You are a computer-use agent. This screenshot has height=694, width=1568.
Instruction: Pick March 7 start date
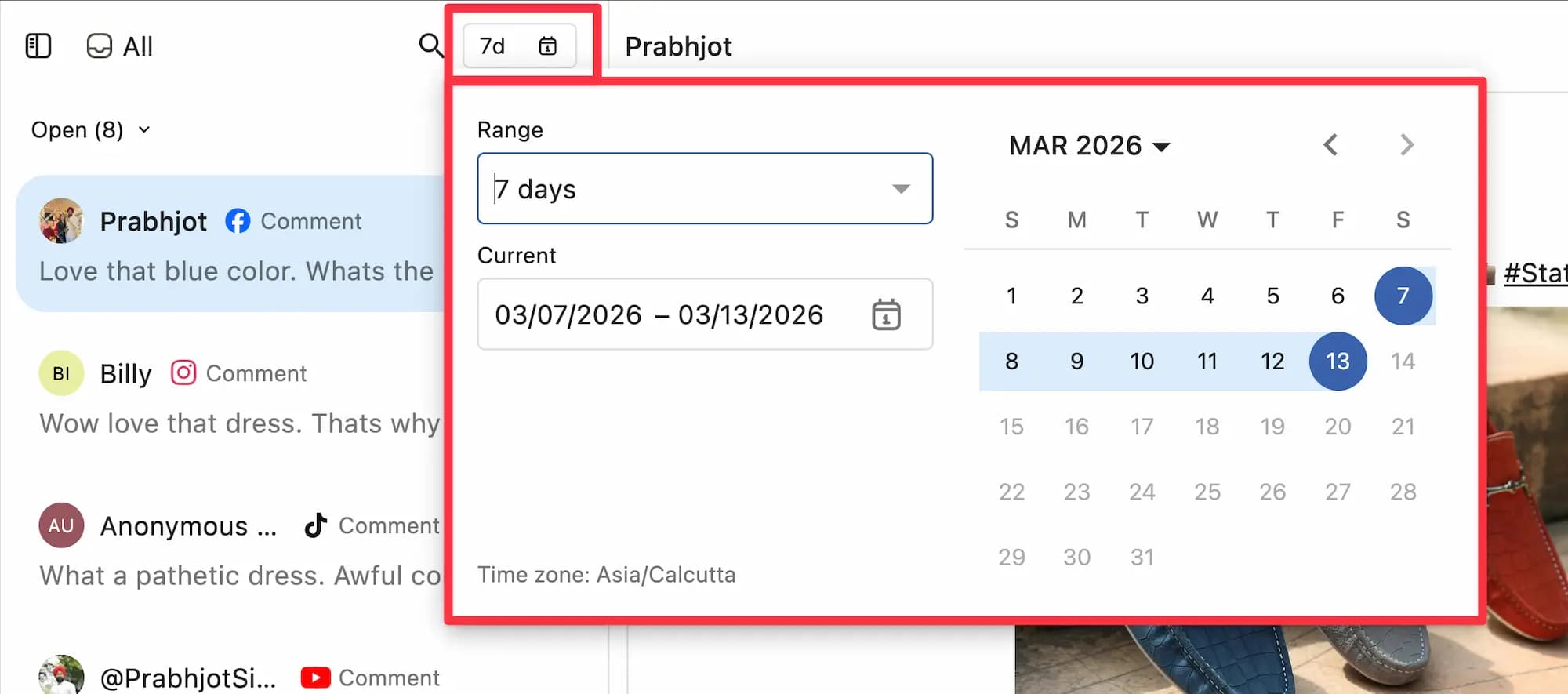tap(1403, 296)
